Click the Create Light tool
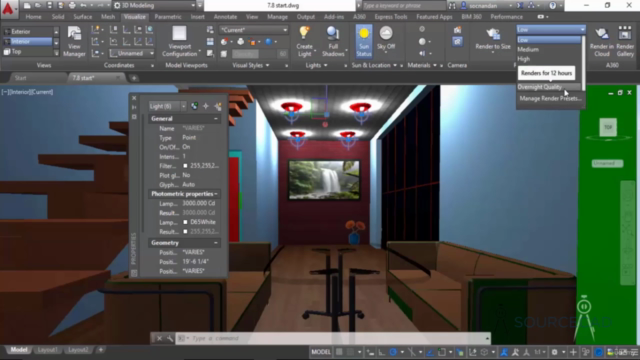Screen dimensions: 640x360 point(304,41)
